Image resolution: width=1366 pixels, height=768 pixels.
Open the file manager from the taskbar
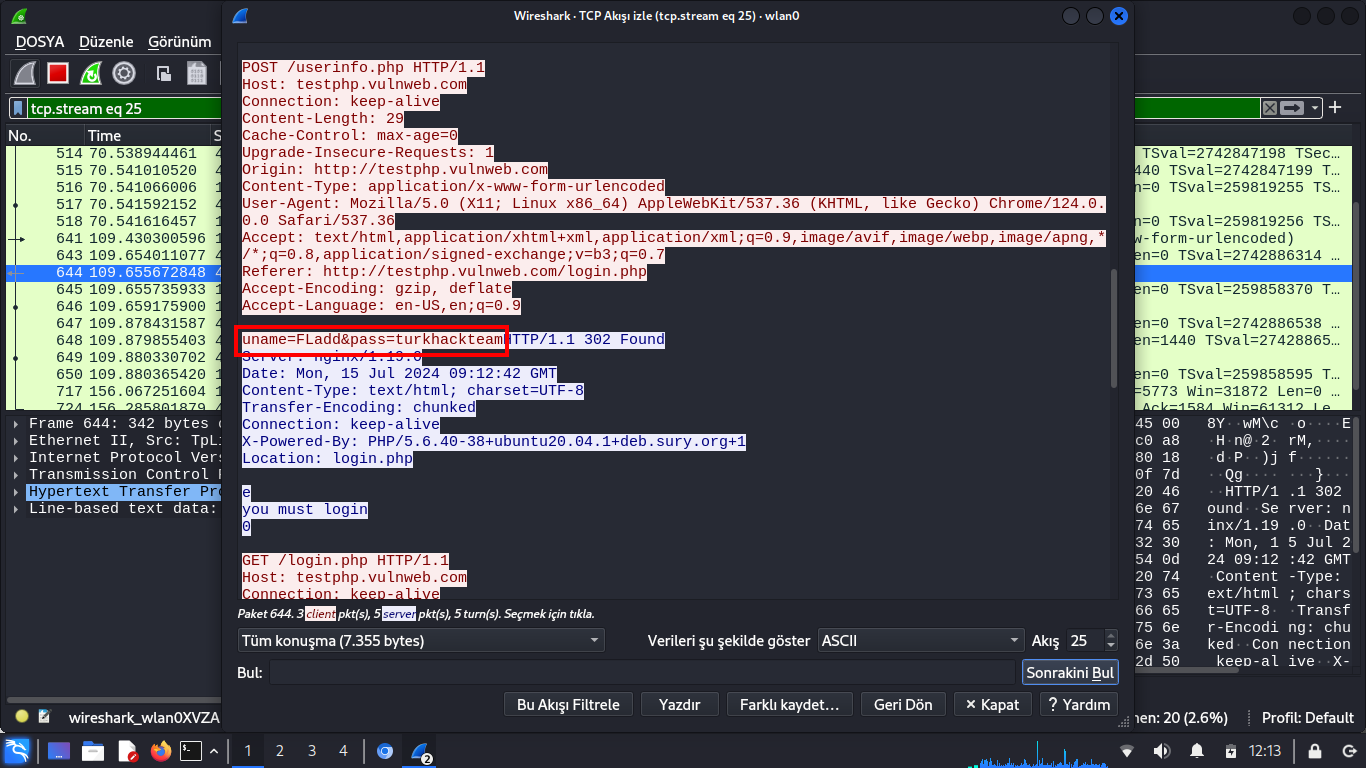coord(93,751)
